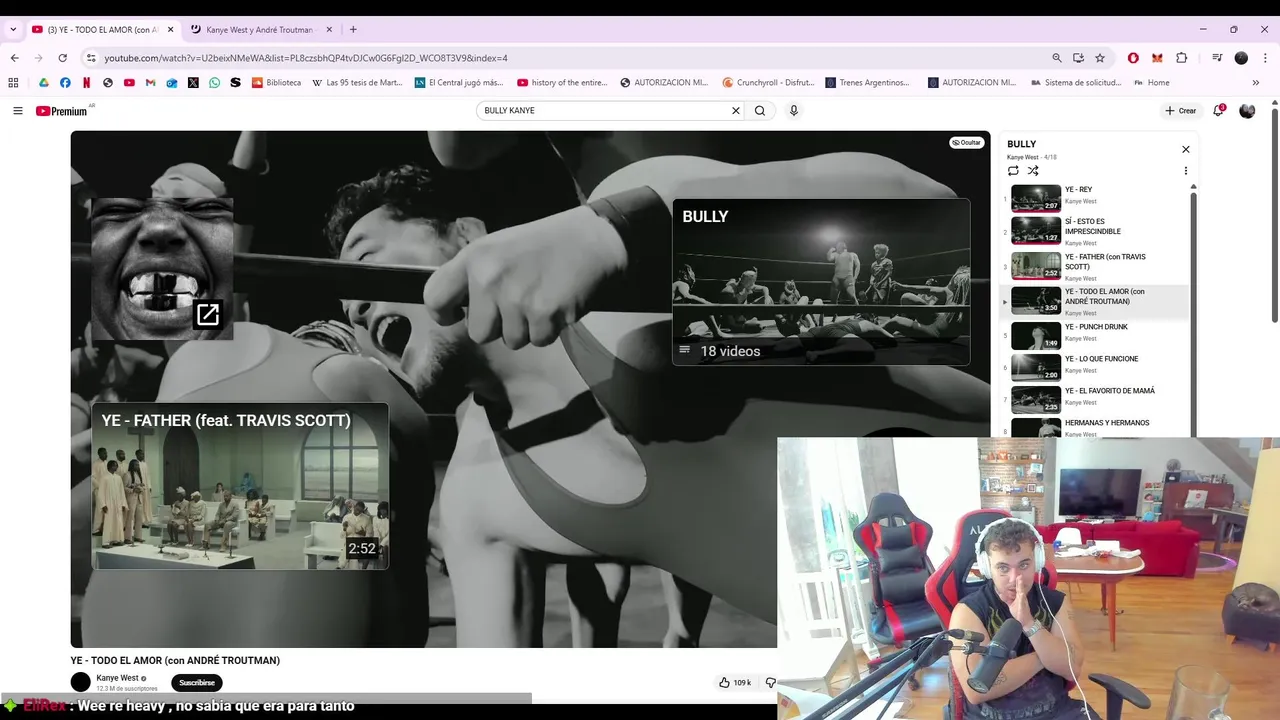
Task: Toggle playlist loop
Action: pyautogui.click(x=1013, y=171)
